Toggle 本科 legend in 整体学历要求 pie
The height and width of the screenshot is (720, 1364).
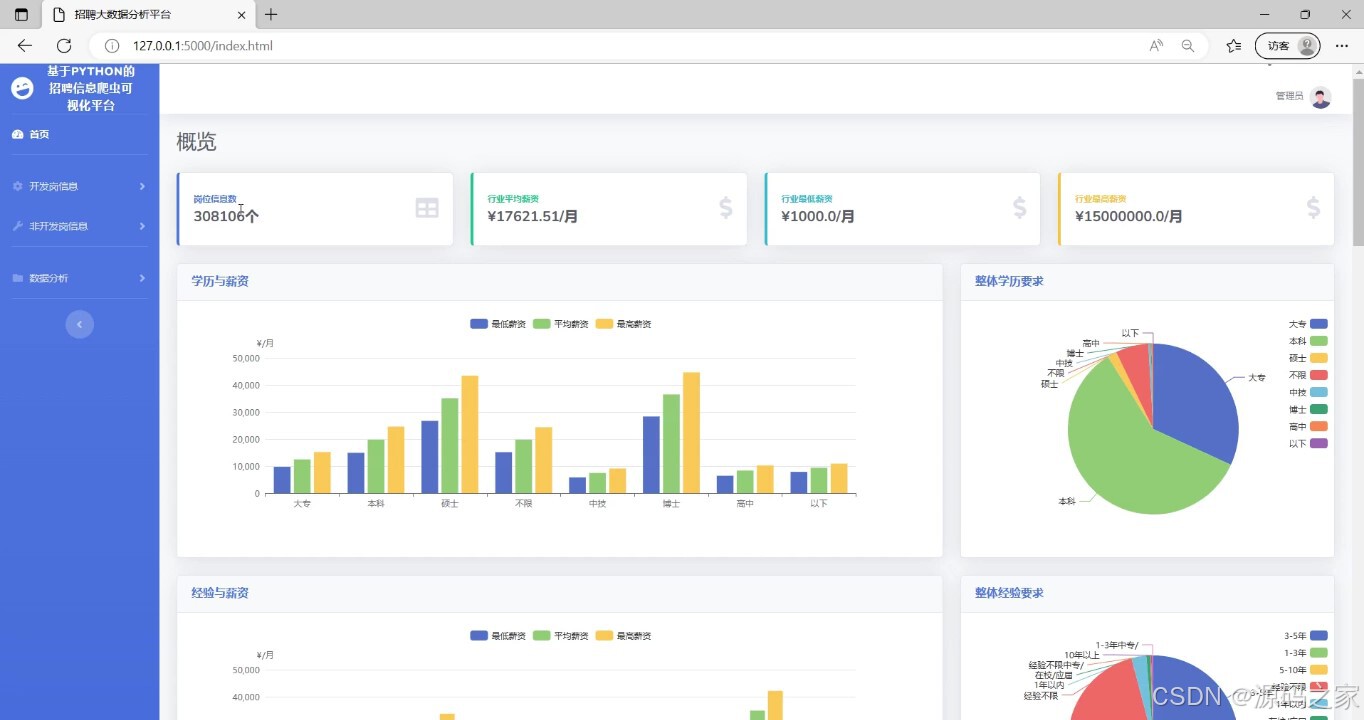tap(1308, 341)
